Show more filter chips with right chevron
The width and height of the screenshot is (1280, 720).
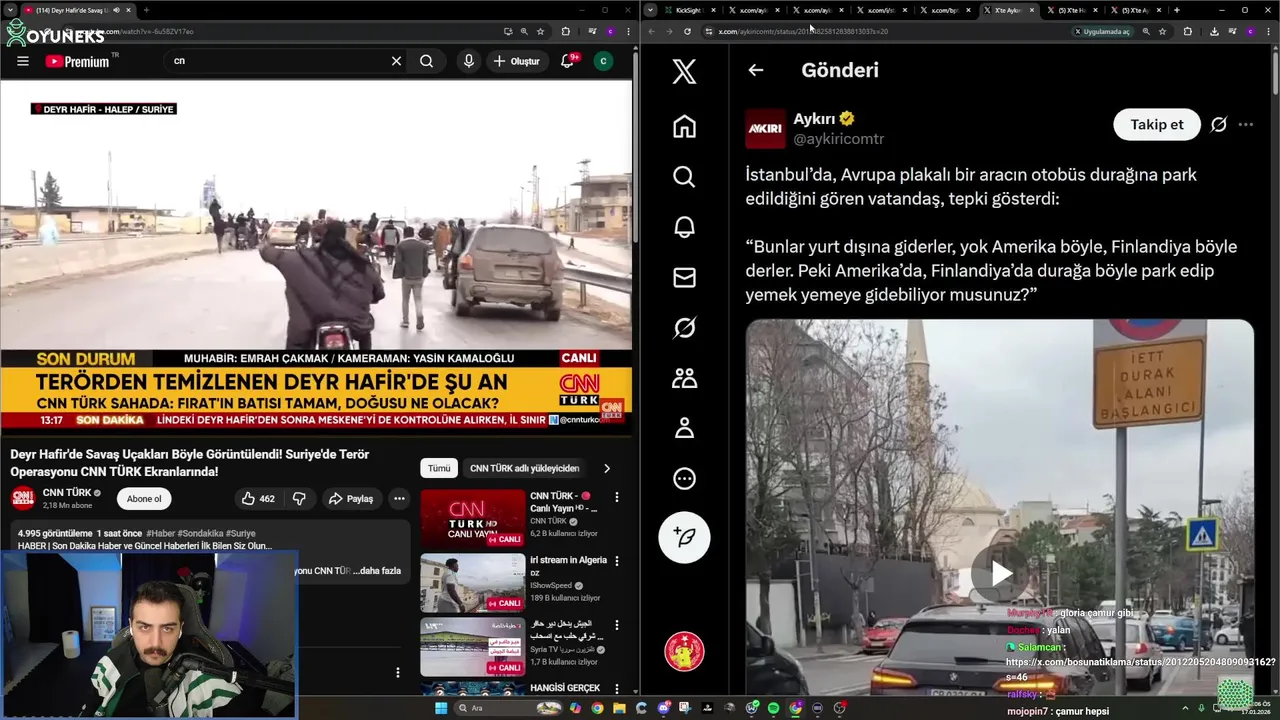607,468
